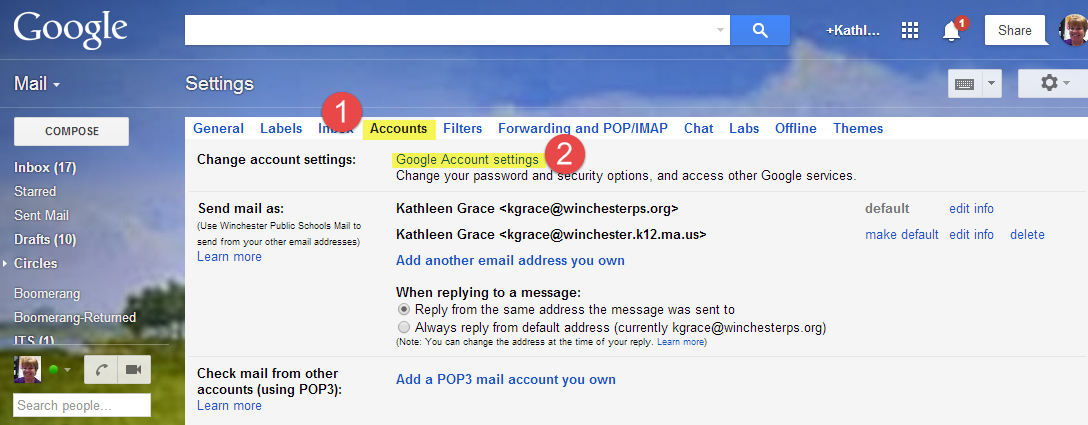Click the Compose button
1088x425 pixels.
point(71,131)
